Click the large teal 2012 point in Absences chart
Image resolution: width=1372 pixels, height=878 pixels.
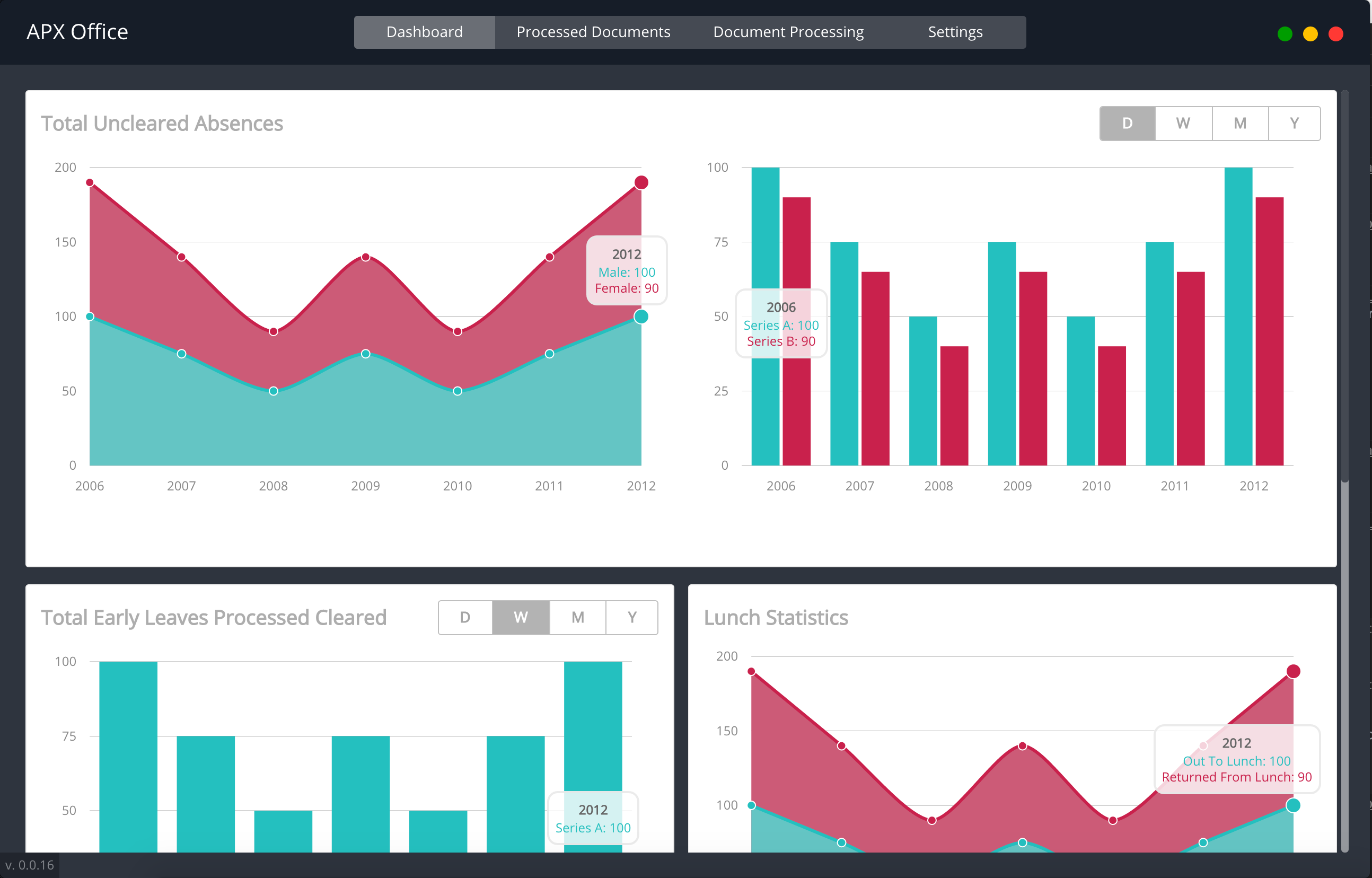(641, 317)
